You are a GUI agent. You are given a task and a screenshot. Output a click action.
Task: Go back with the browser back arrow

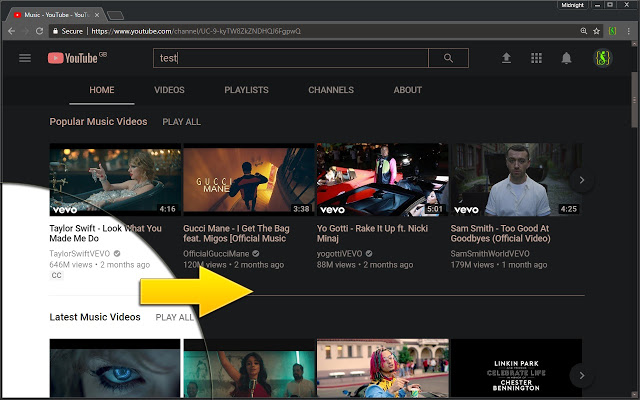[x=11, y=31]
